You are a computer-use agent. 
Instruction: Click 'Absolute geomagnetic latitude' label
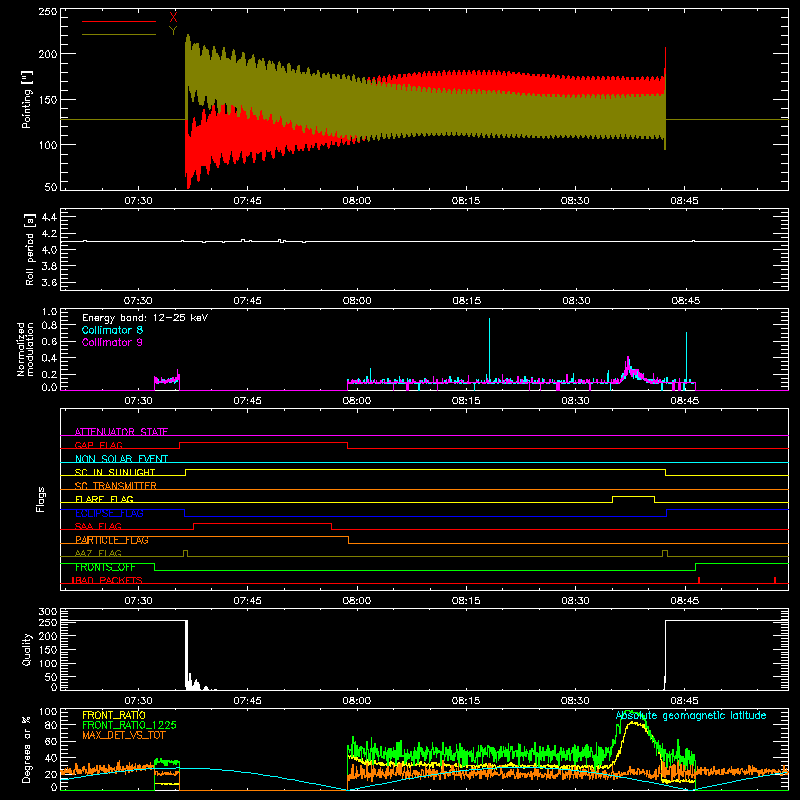(691, 715)
